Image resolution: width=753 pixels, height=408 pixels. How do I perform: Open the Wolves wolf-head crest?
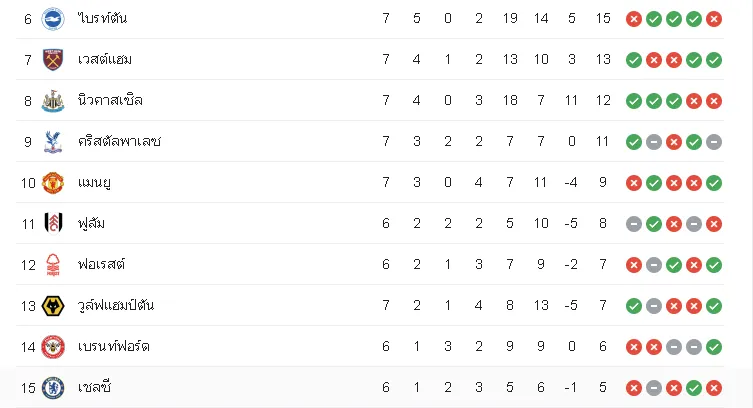point(53,306)
